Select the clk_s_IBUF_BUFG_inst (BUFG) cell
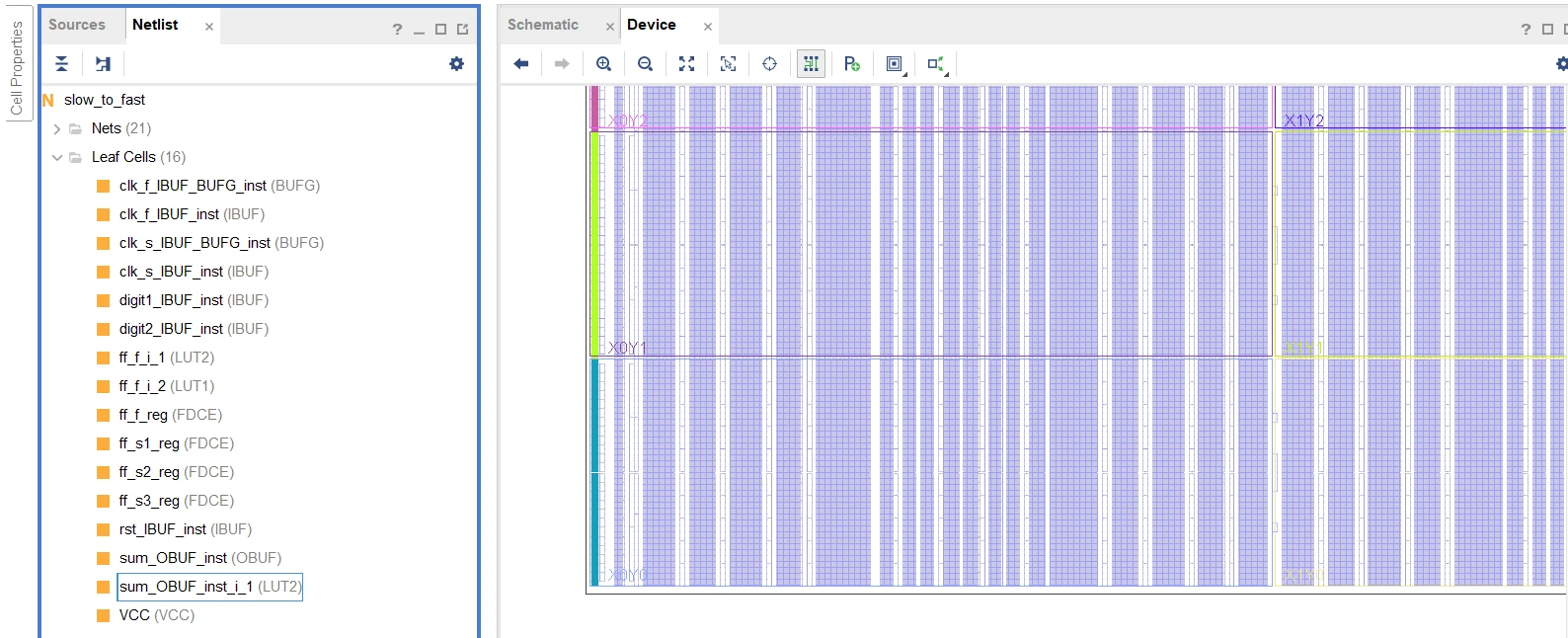Image resolution: width=1568 pixels, height=638 pixels. point(221,243)
